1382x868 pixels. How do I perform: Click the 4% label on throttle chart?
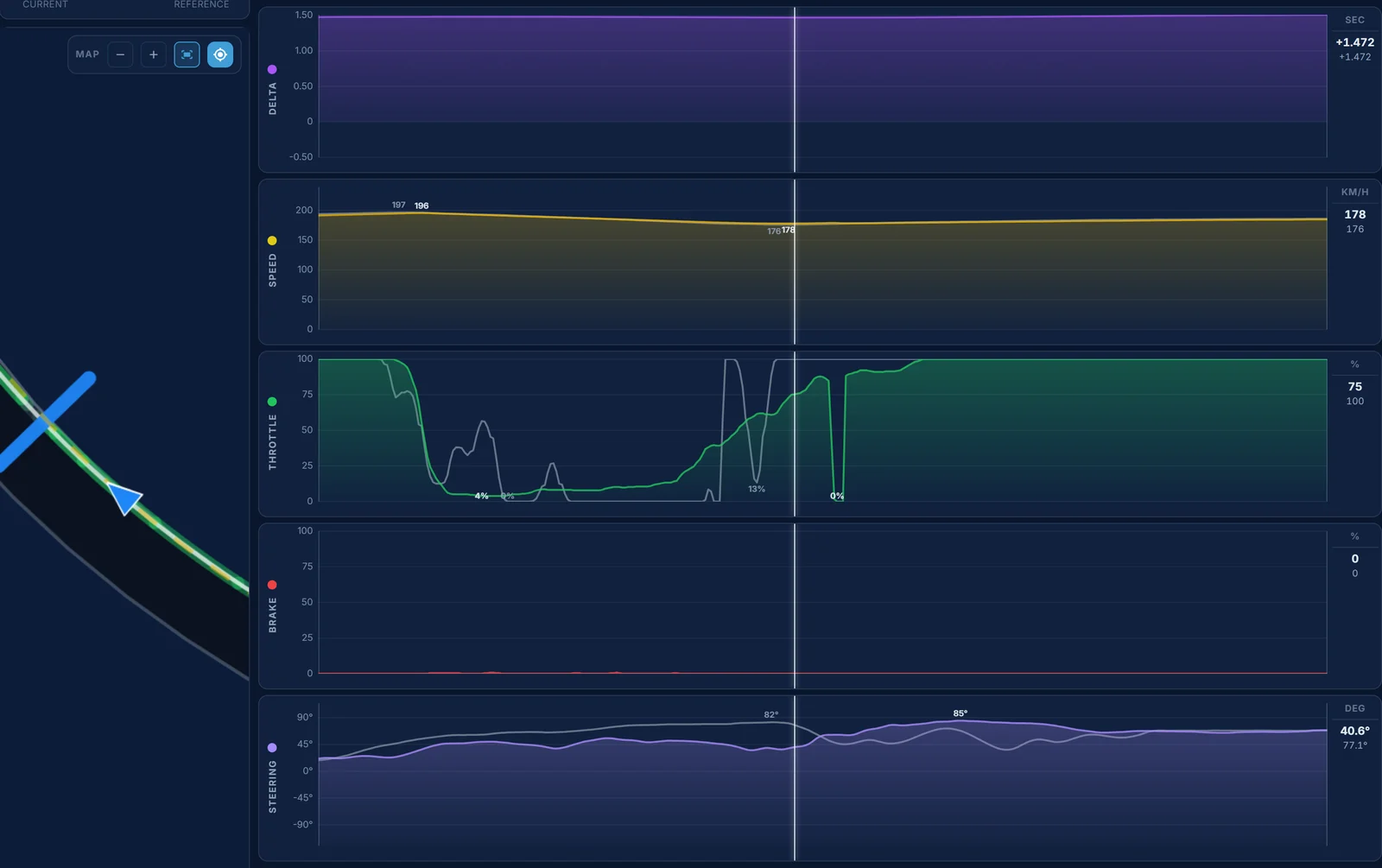click(481, 496)
